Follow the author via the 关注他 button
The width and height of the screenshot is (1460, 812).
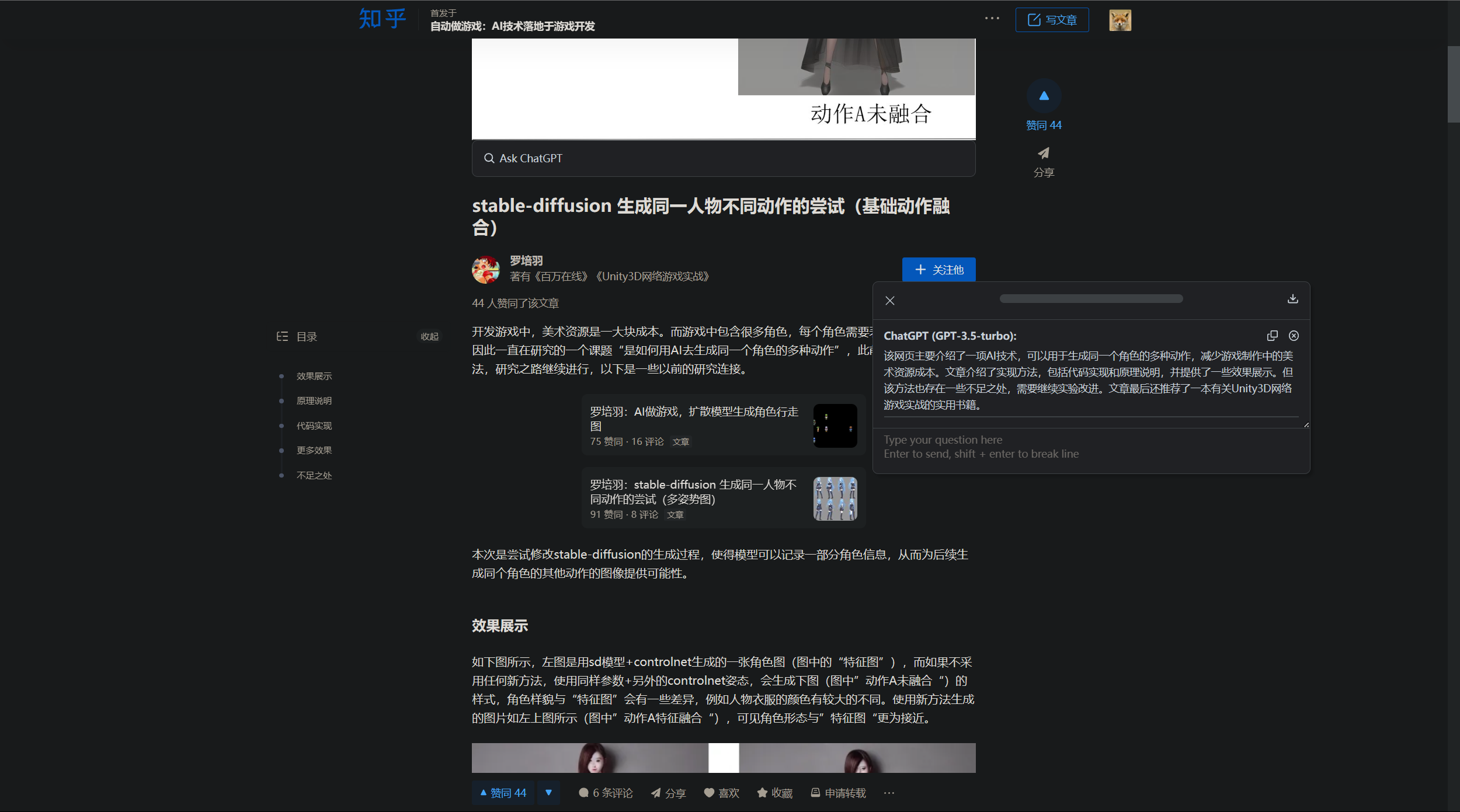tap(938, 269)
